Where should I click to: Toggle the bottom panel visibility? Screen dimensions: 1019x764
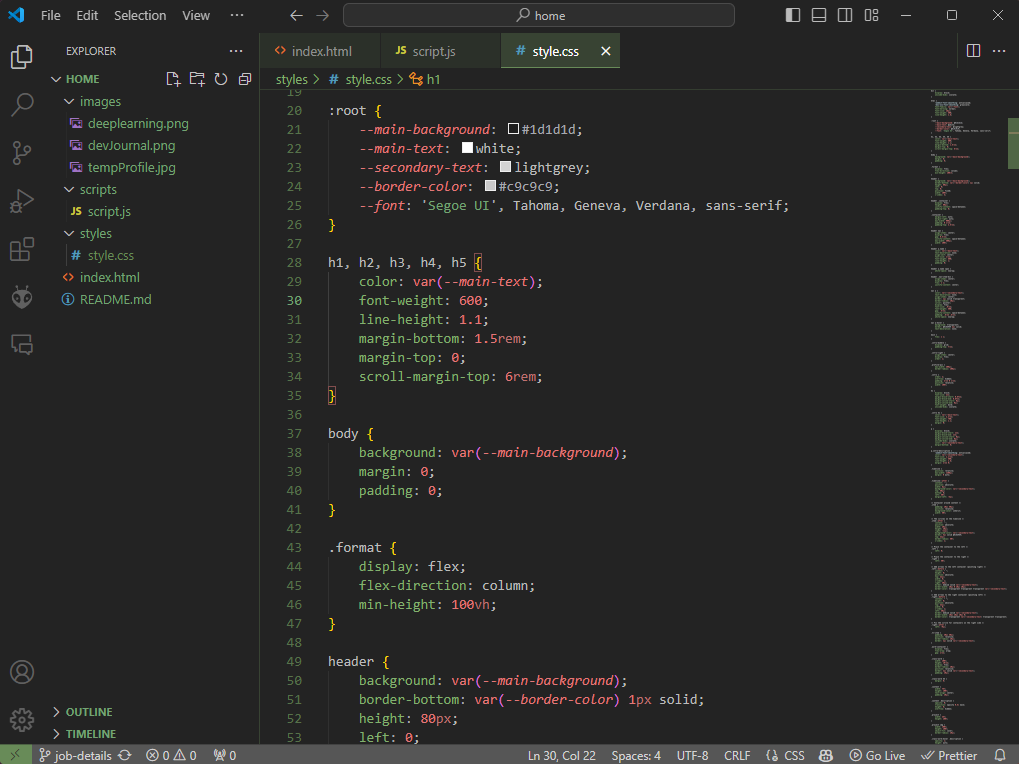click(819, 15)
